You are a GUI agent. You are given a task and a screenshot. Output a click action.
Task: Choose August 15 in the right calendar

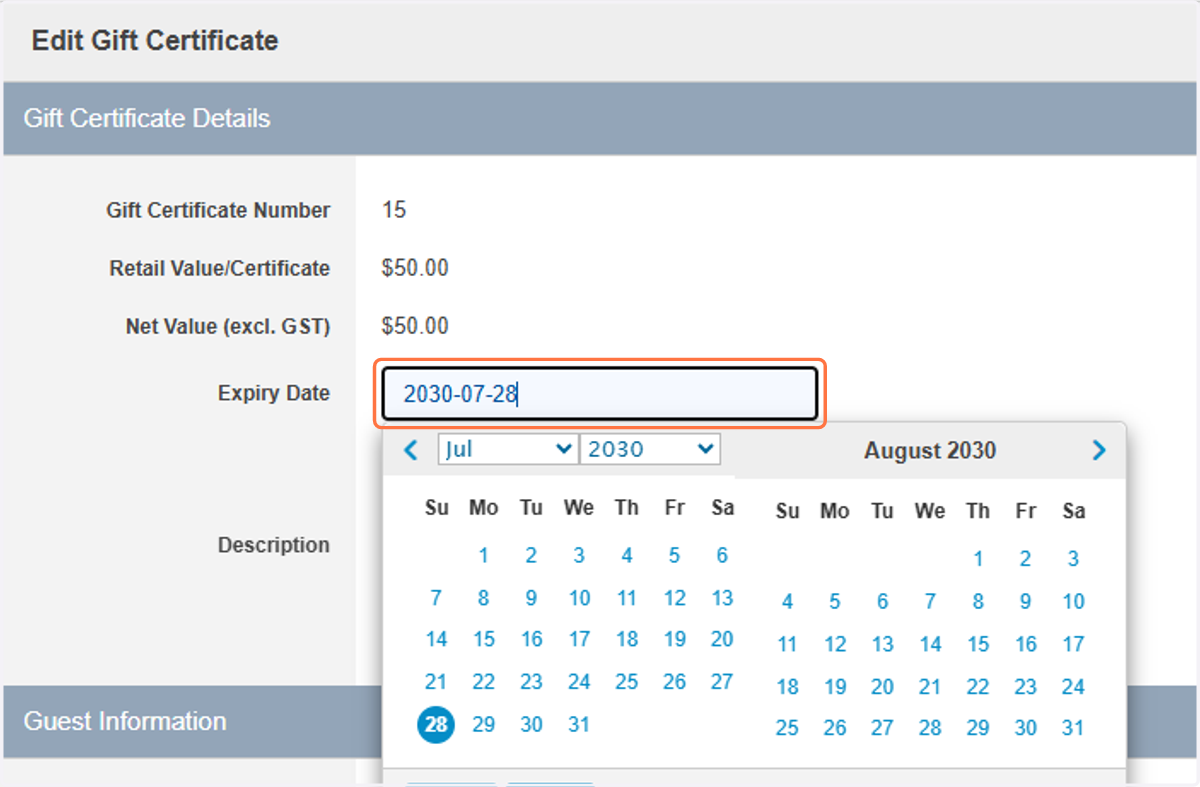pos(978,645)
